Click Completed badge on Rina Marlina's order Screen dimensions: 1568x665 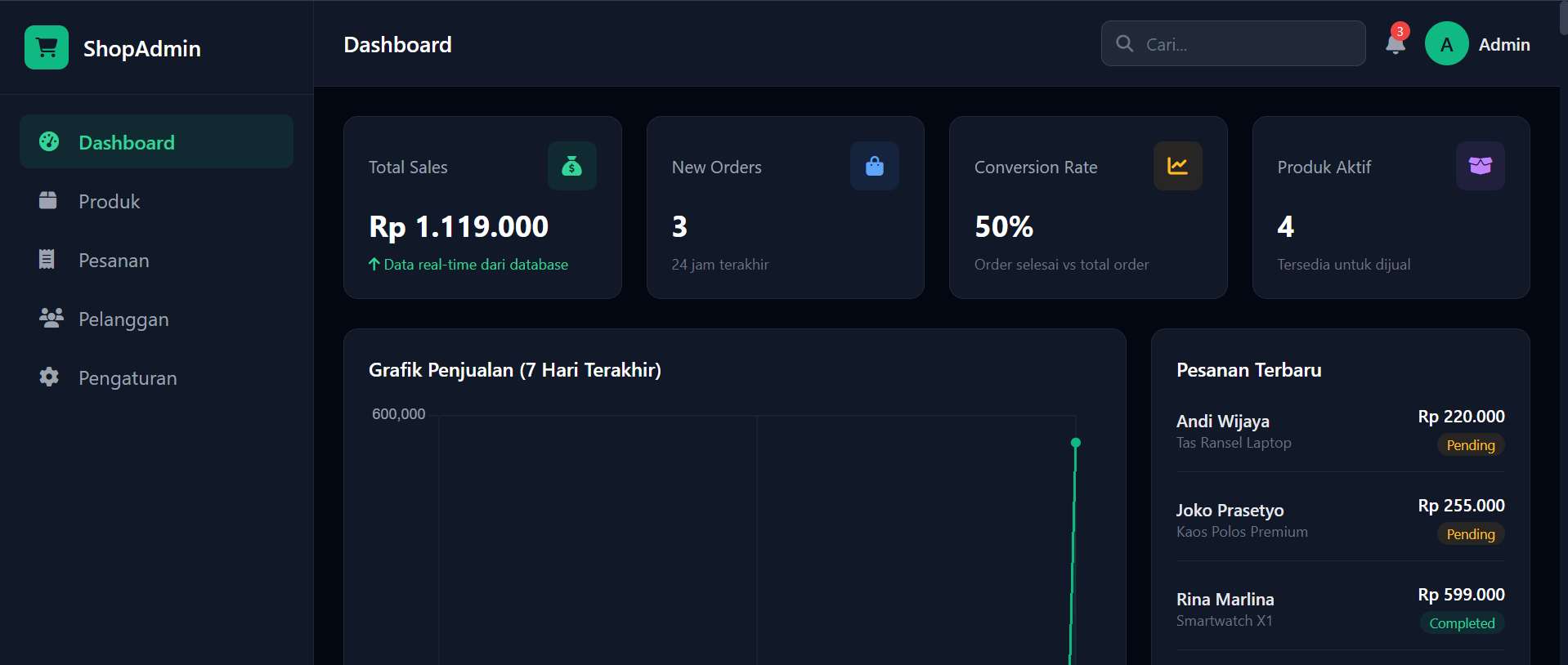pos(1462,623)
